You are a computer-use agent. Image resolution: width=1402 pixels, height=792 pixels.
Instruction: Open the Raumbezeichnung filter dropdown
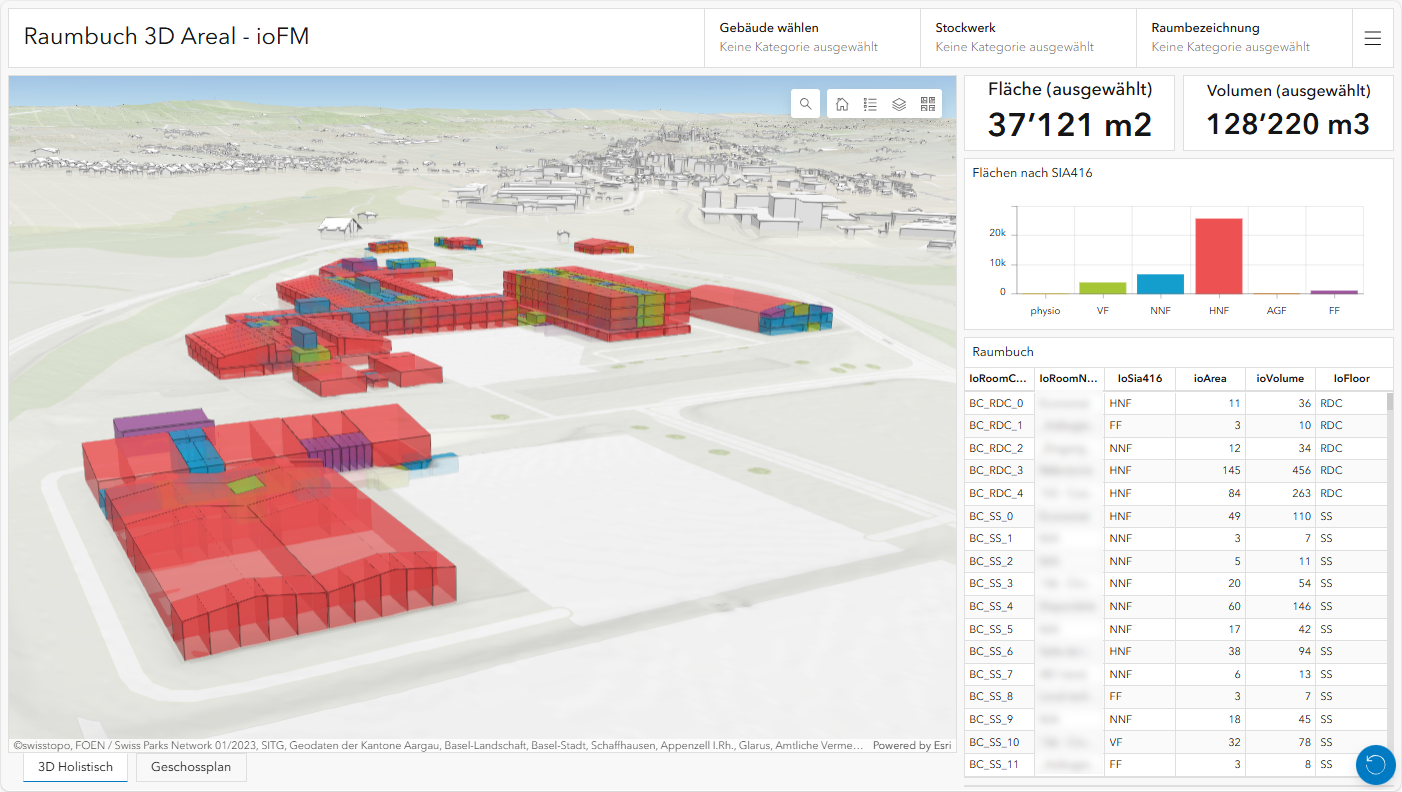pyautogui.click(x=1243, y=38)
